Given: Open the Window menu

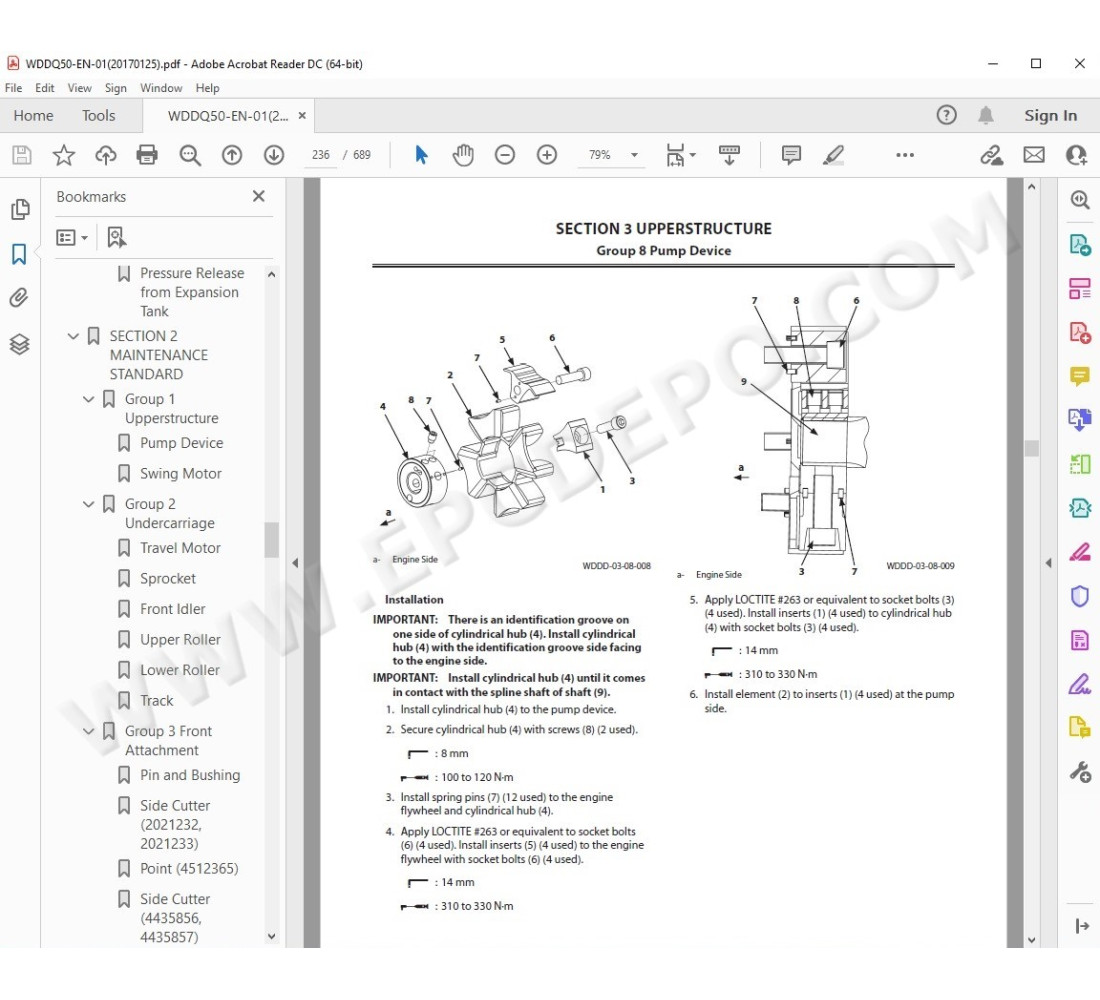Looking at the screenshot, I should tap(161, 88).
